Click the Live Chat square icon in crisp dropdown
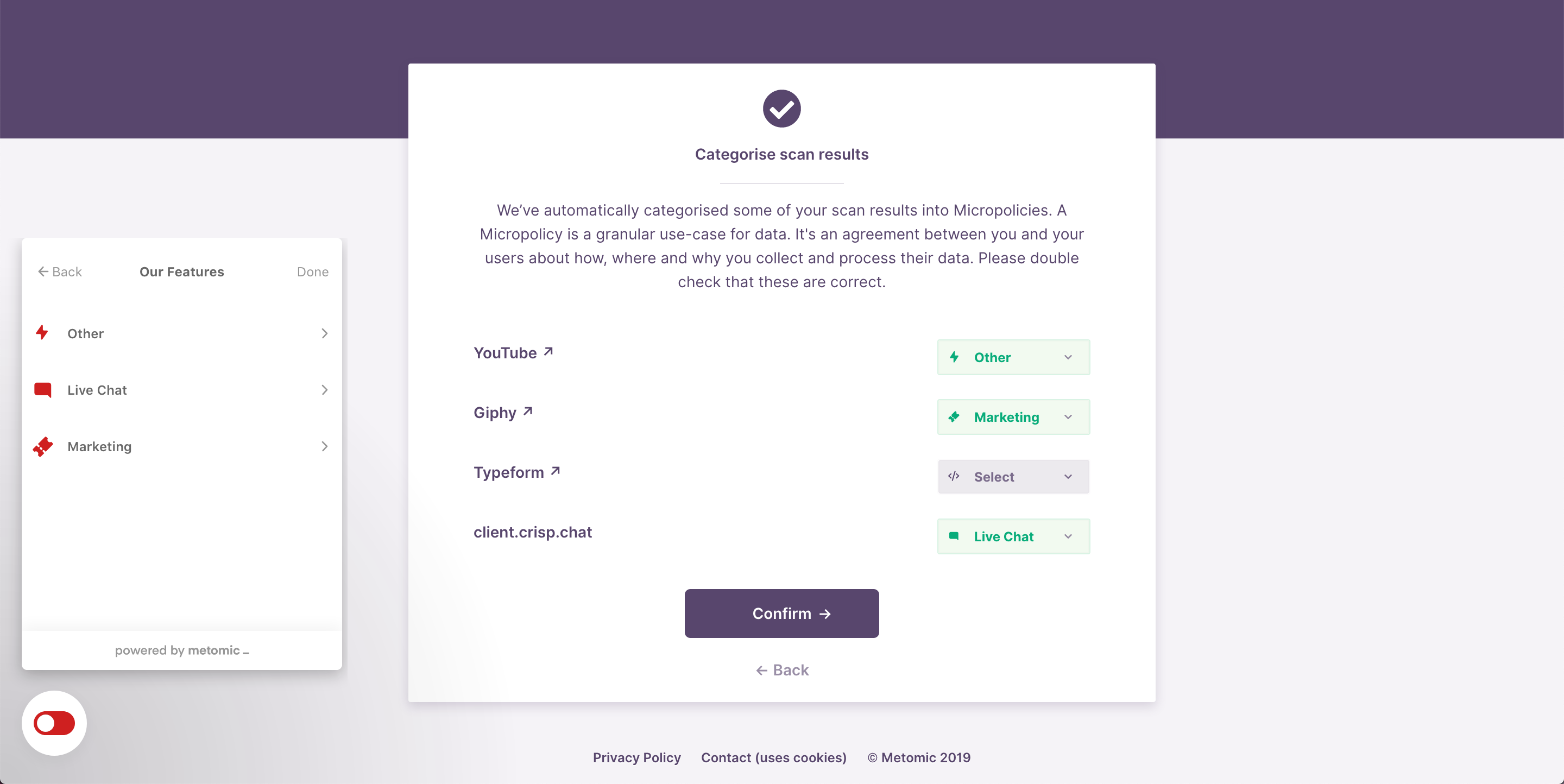 (955, 537)
